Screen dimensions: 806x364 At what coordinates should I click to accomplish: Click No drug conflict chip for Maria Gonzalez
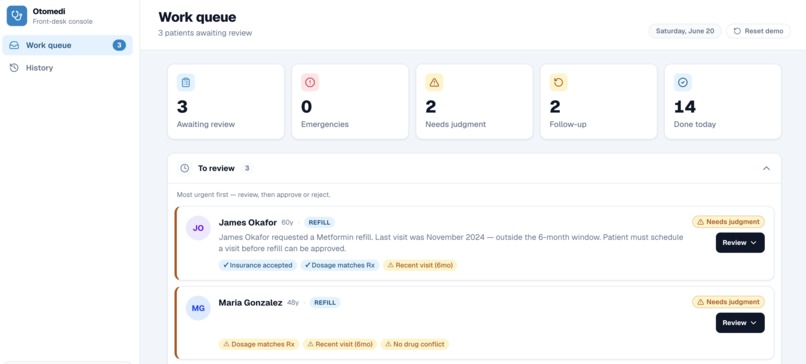(x=415, y=344)
